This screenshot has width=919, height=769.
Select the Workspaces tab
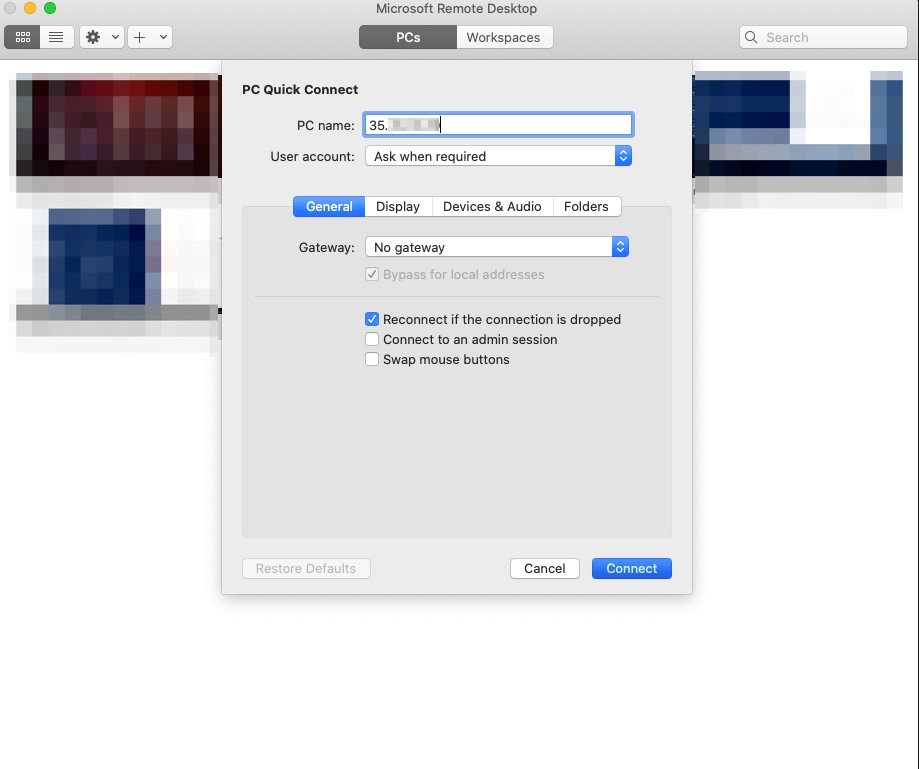click(503, 38)
